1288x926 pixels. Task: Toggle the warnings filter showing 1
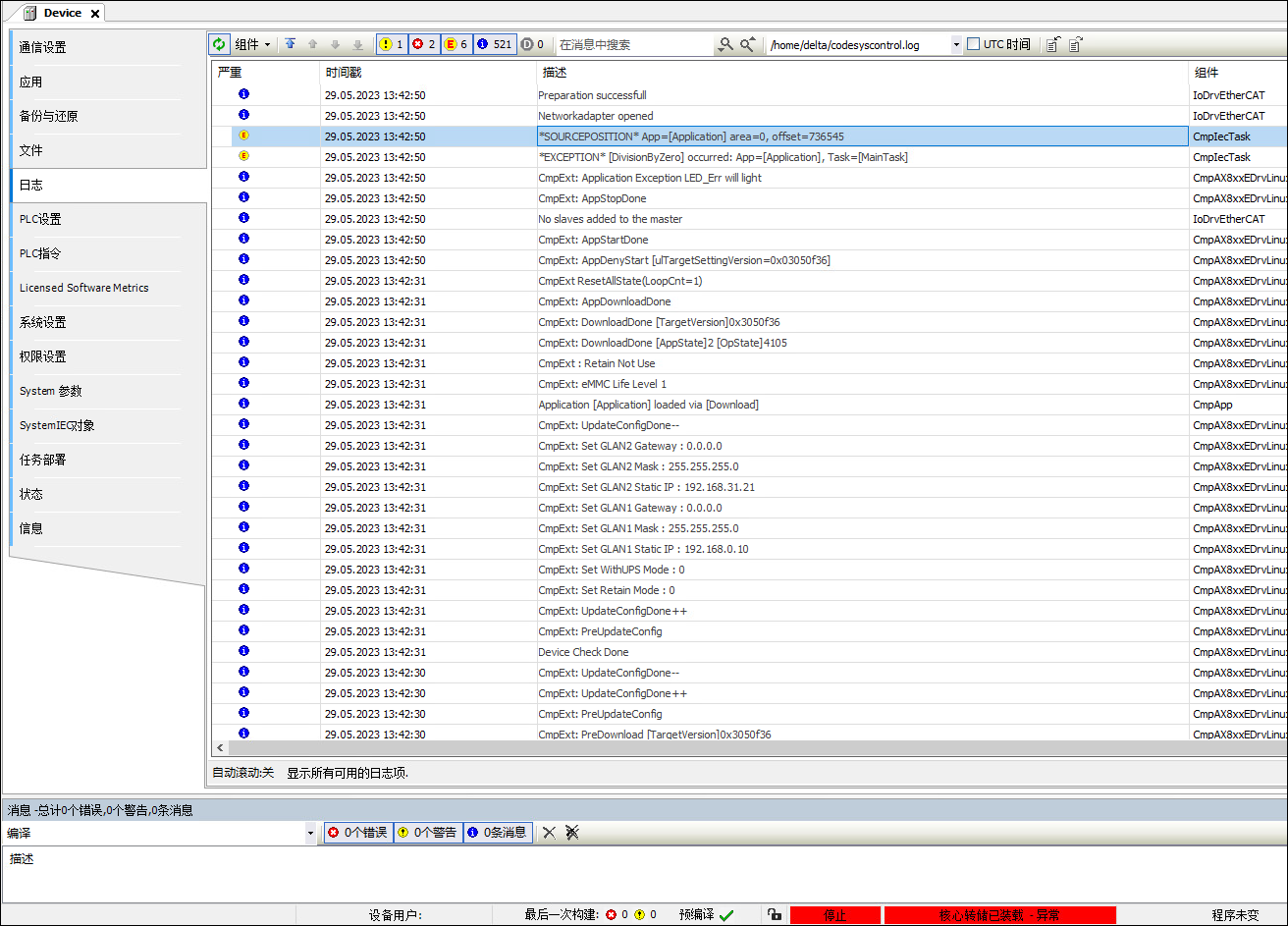[x=392, y=44]
